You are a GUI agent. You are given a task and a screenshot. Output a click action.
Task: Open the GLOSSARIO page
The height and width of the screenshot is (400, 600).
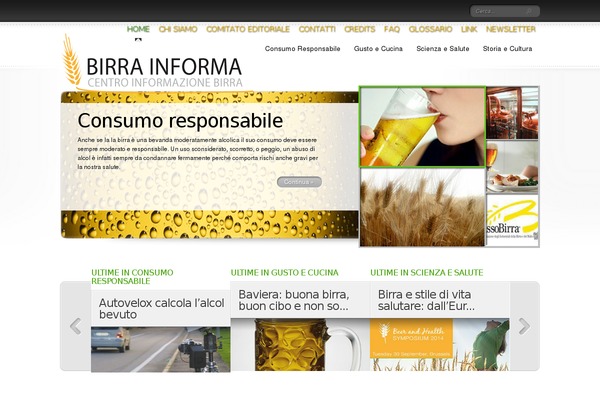[430, 29]
